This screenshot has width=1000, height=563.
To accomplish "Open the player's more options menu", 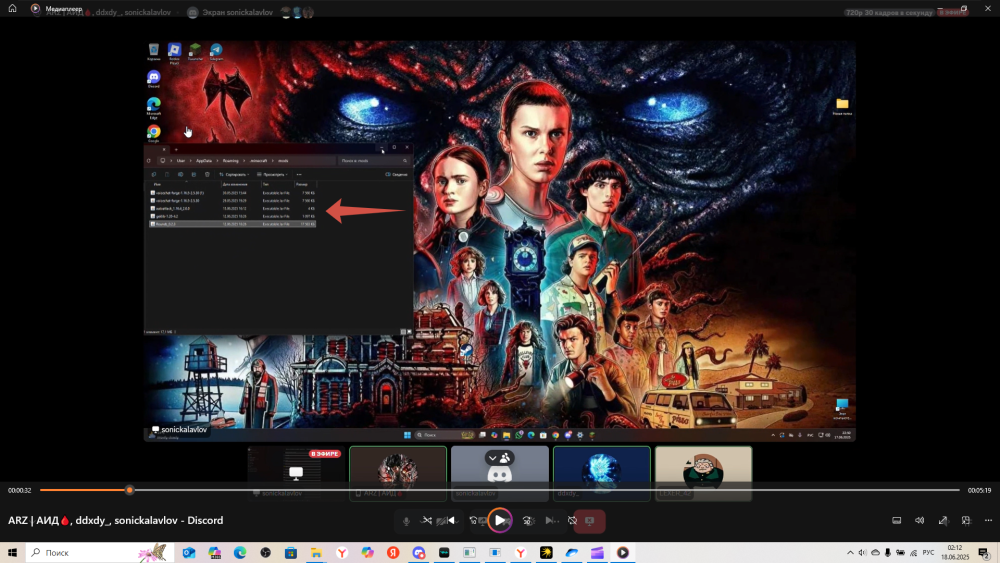I will (988, 521).
